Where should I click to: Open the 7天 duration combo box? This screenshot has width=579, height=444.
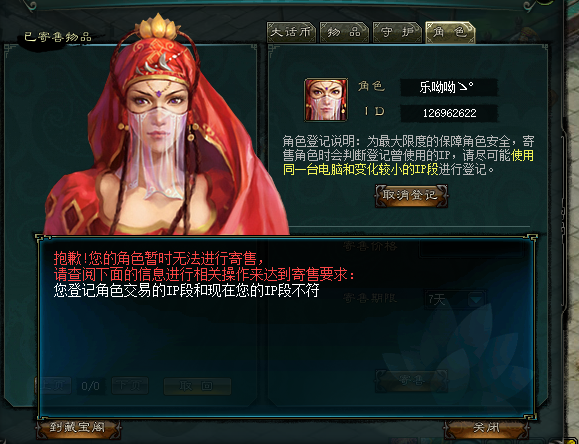[455, 299]
